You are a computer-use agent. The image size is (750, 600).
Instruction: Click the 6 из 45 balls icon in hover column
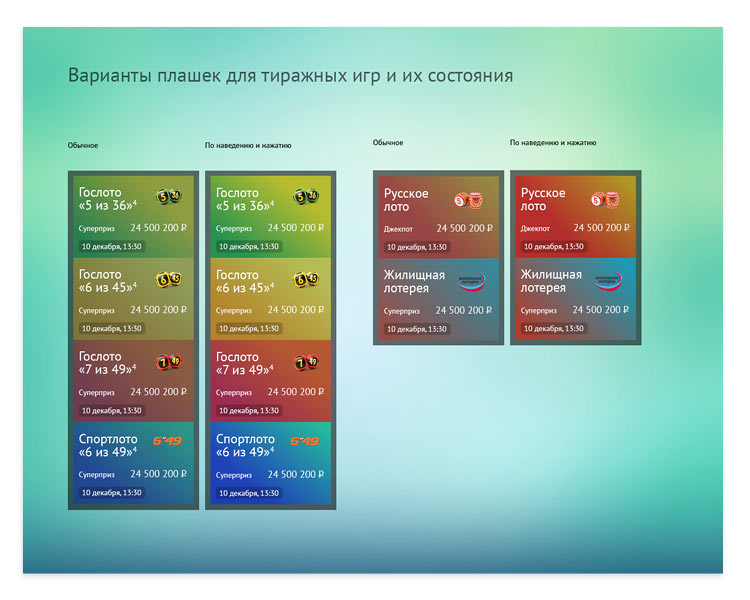tap(306, 279)
